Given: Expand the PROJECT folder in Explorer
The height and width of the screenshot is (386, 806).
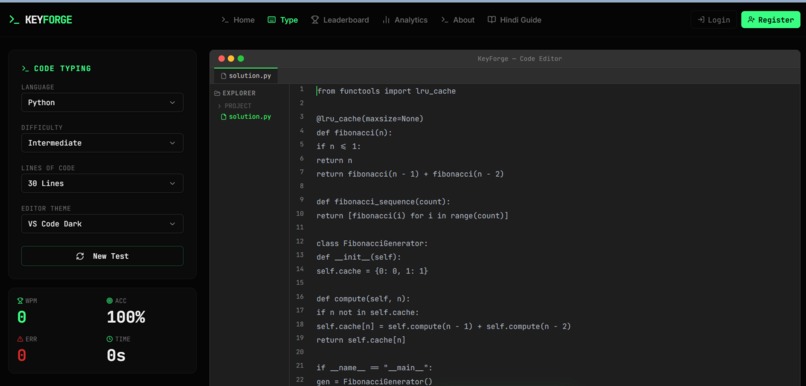Looking at the screenshot, I should click(234, 106).
